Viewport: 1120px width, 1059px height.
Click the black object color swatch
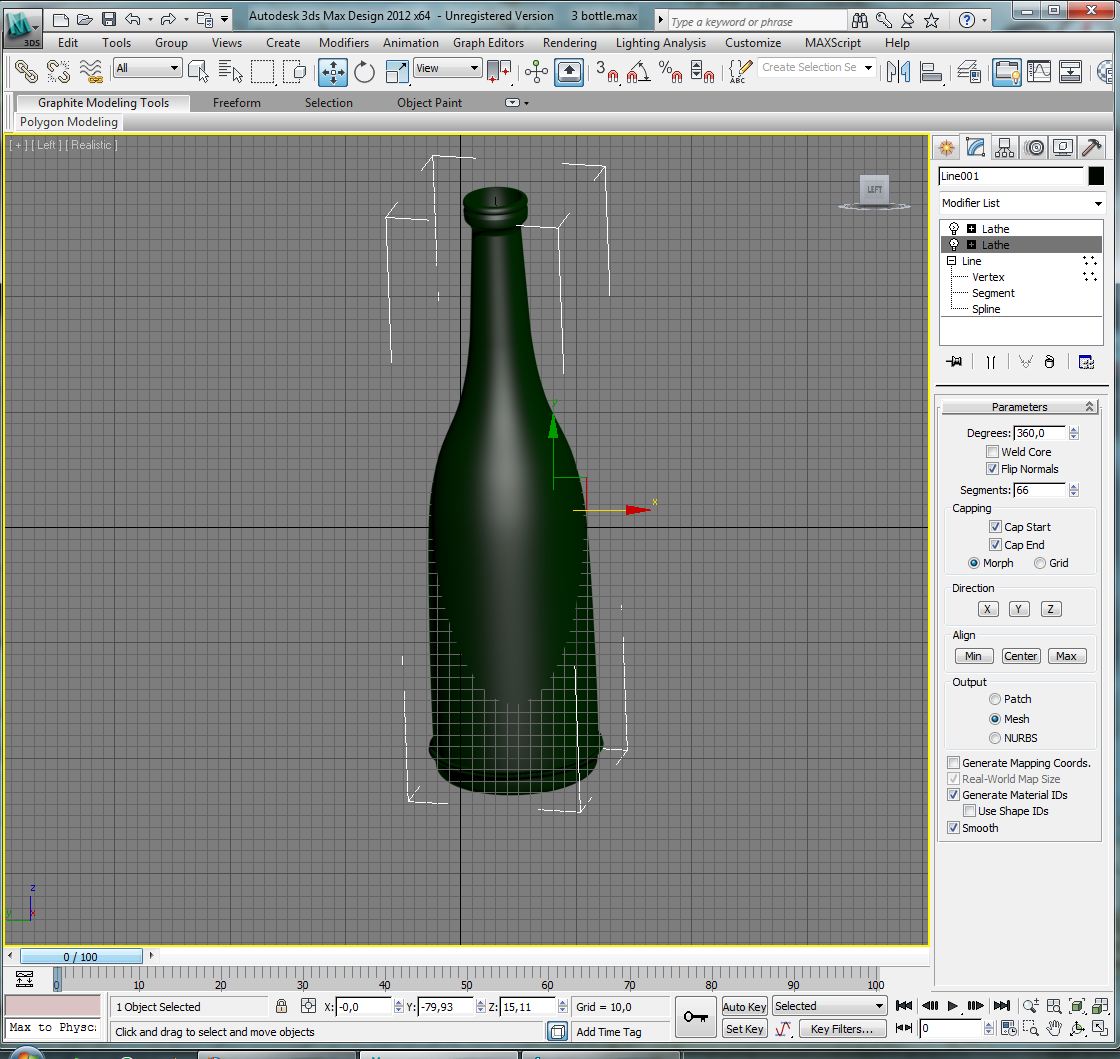click(x=1096, y=176)
